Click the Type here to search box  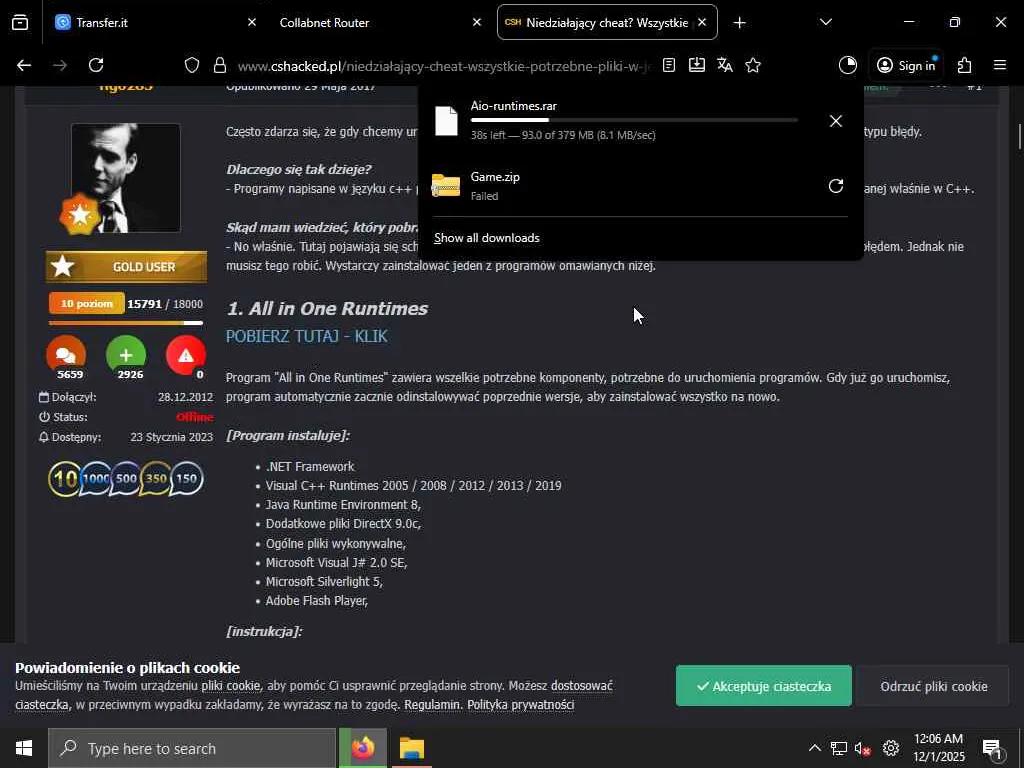pyautogui.click(x=192, y=748)
